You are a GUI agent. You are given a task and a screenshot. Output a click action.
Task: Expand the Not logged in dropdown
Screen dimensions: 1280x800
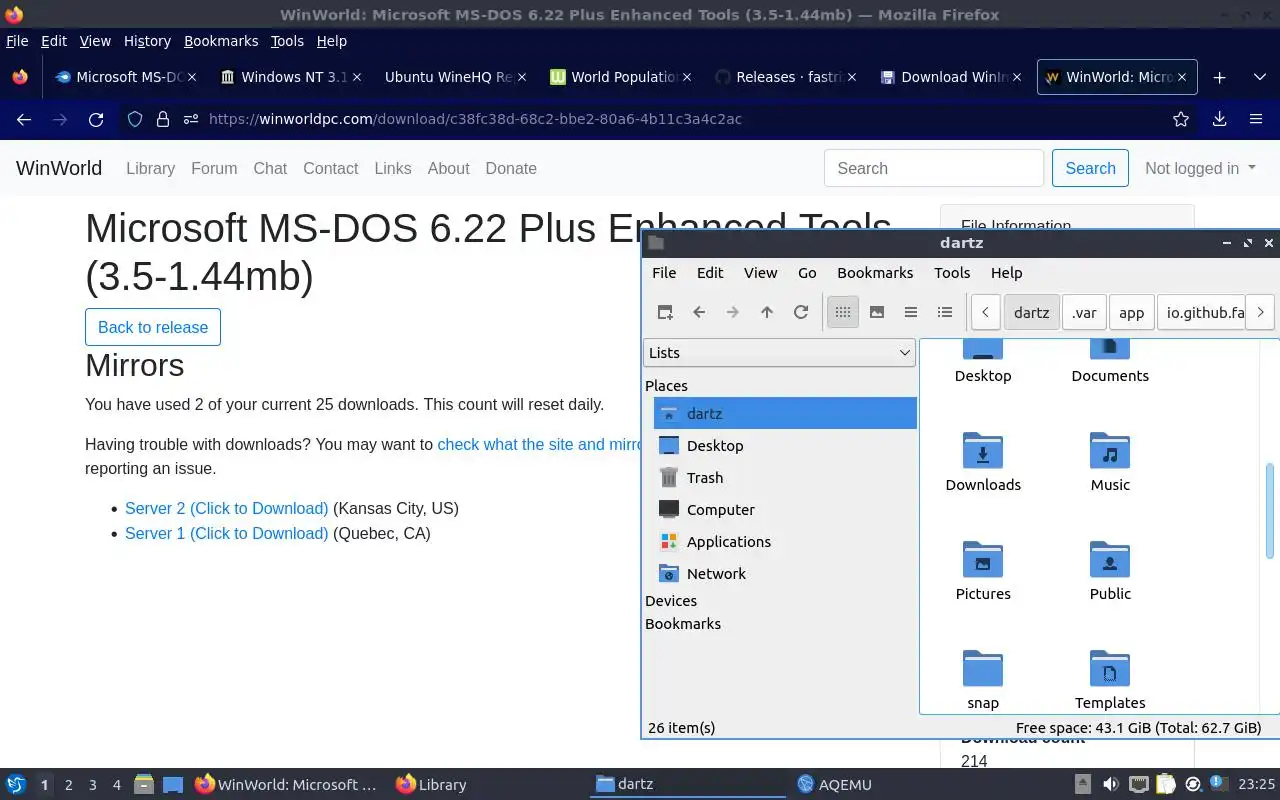[1200, 168]
